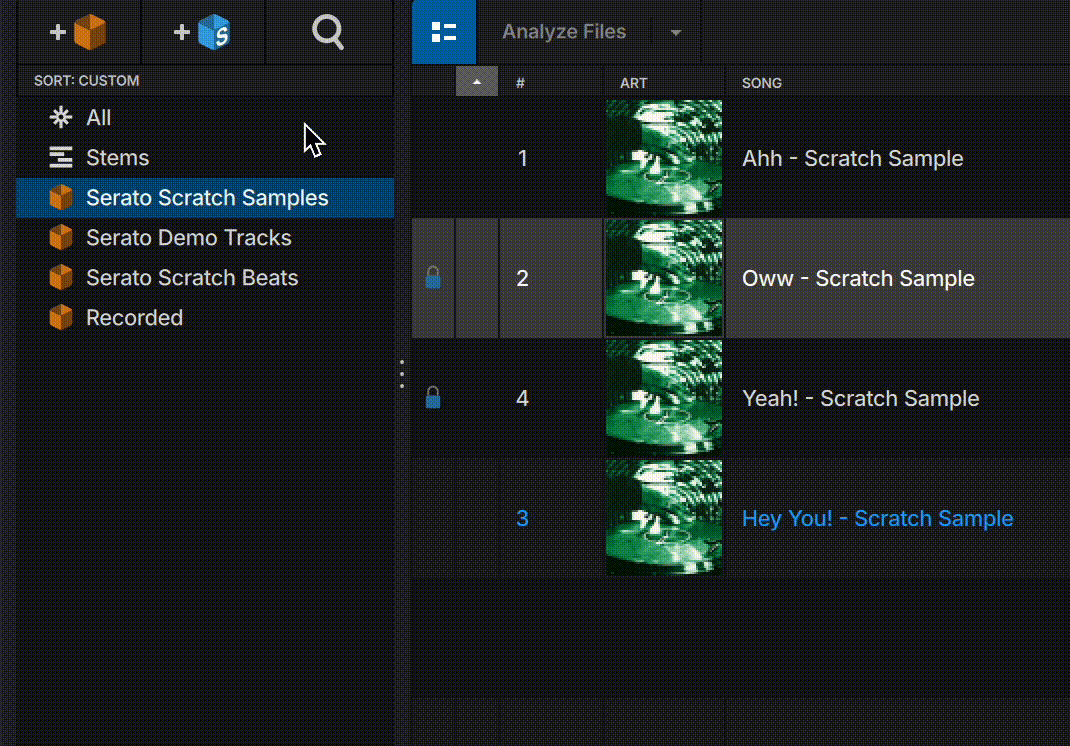
Task: Select song Oww - Scratch Sample
Action: tap(858, 278)
